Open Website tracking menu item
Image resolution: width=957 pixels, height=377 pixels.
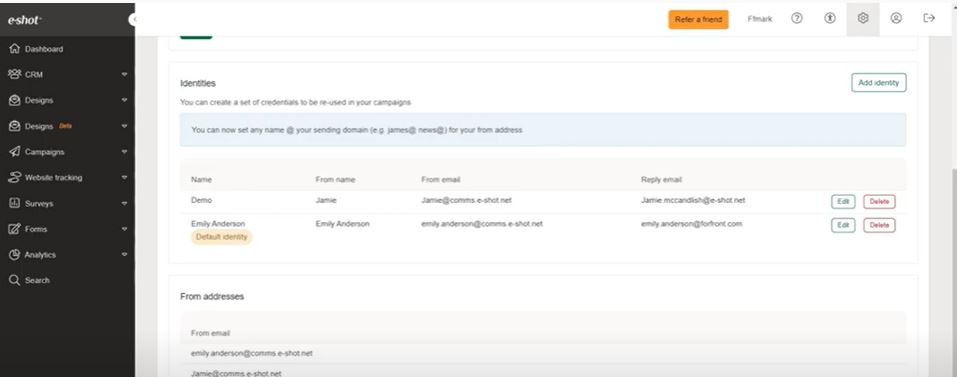tap(54, 178)
